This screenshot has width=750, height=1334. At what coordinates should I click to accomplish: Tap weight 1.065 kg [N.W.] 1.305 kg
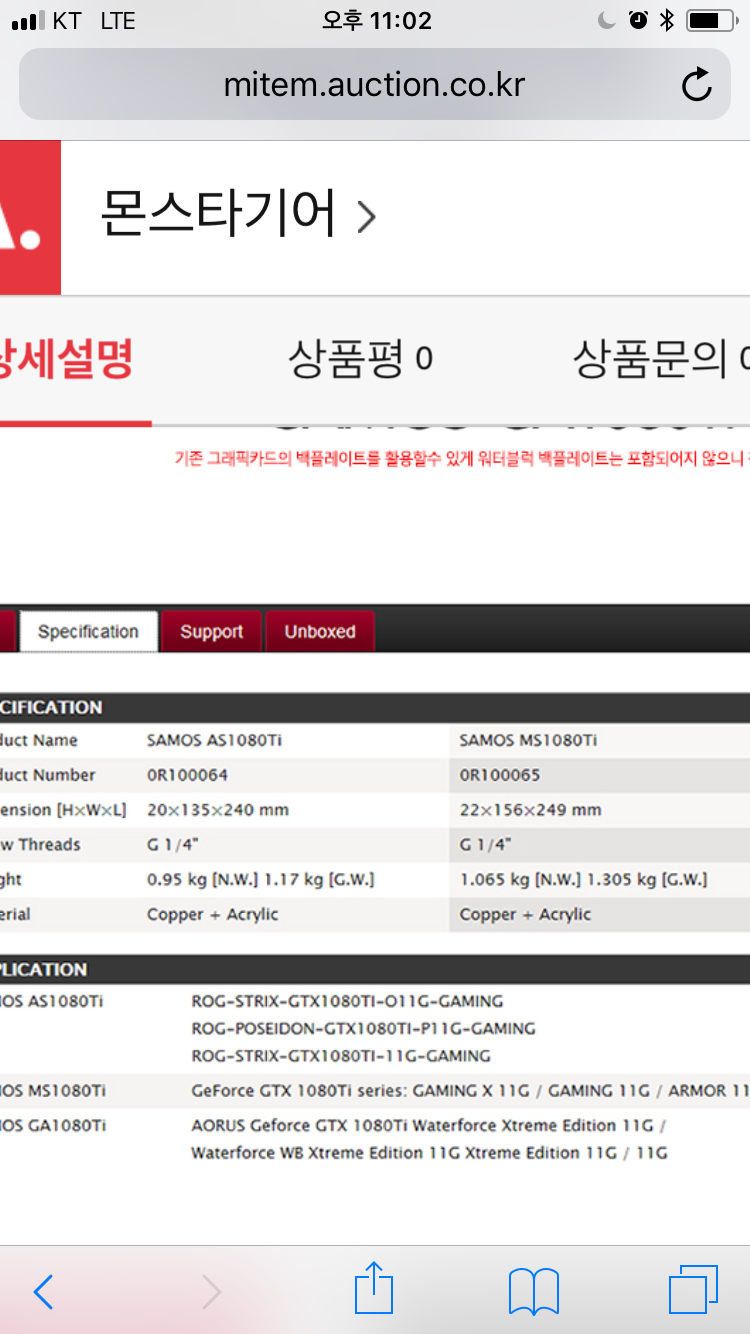(584, 880)
